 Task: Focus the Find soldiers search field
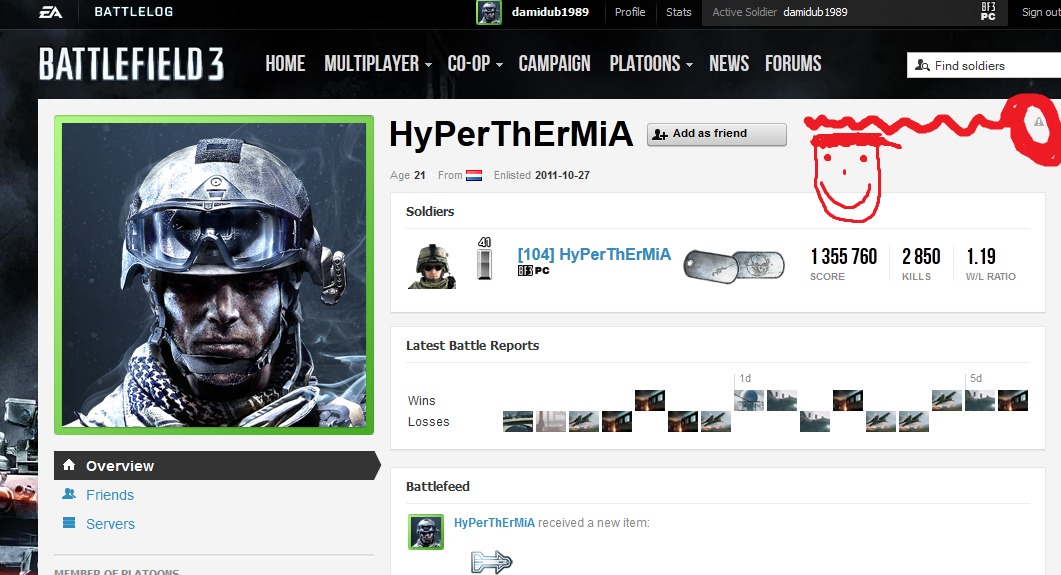984,66
